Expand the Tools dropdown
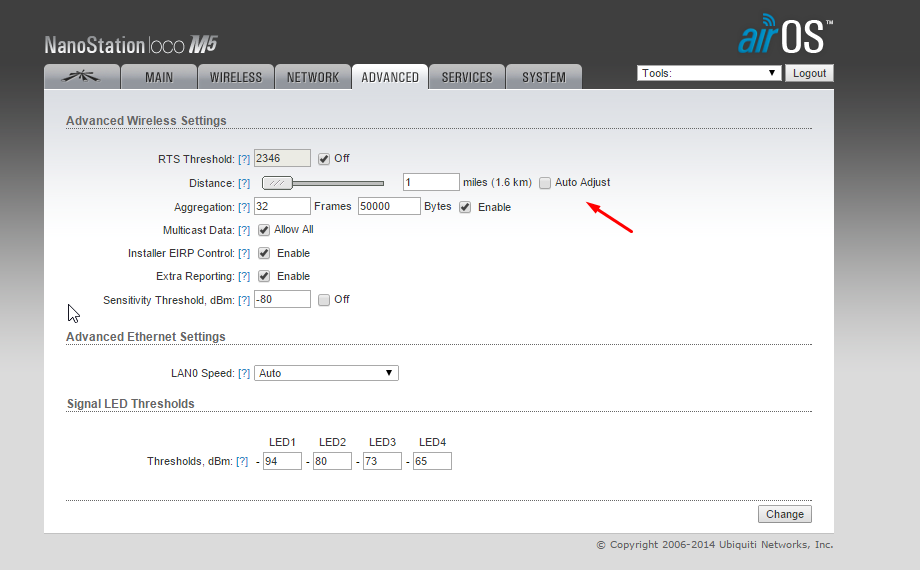 709,73
